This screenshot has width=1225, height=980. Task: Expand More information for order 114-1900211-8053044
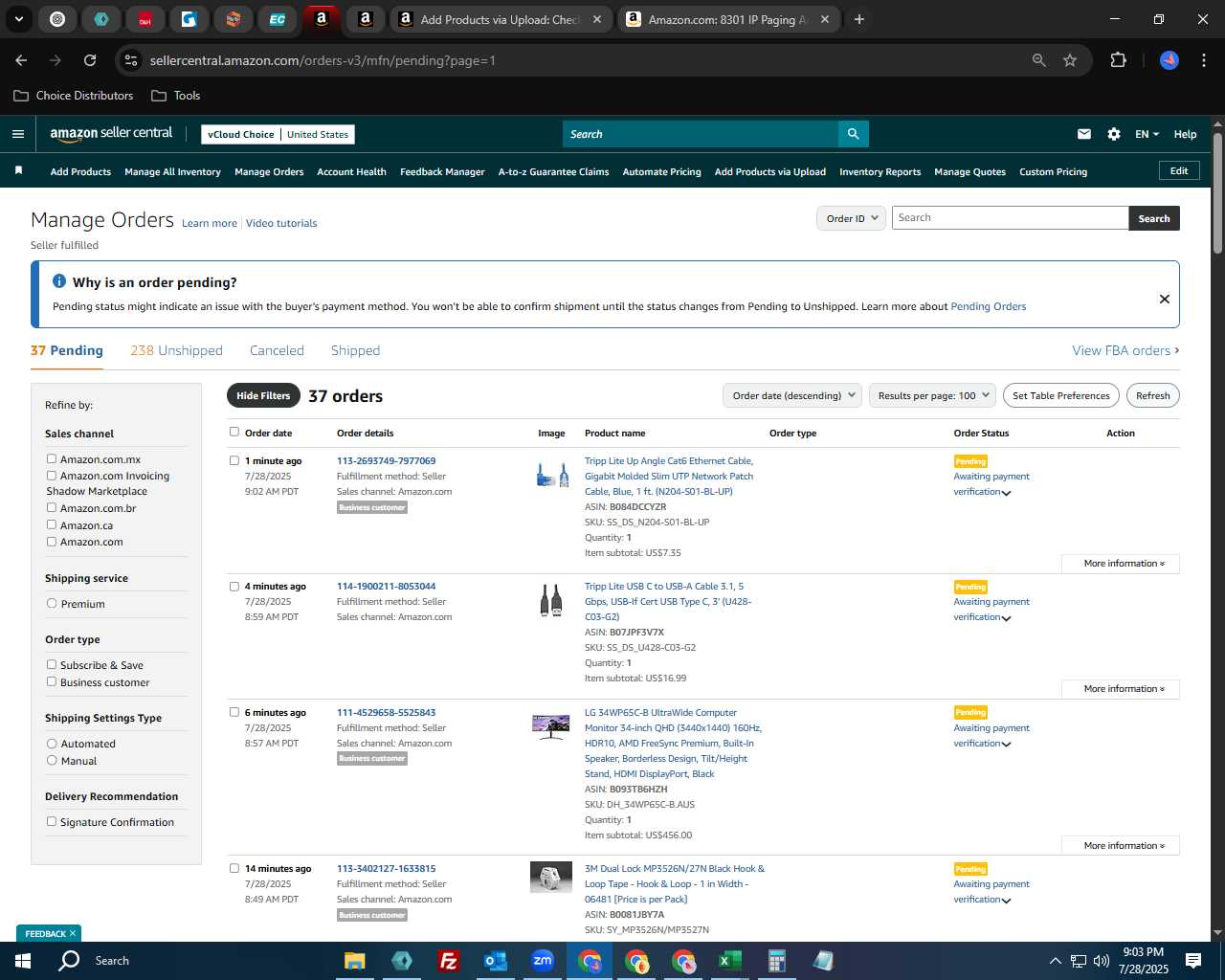click(x=1121, y=689)
